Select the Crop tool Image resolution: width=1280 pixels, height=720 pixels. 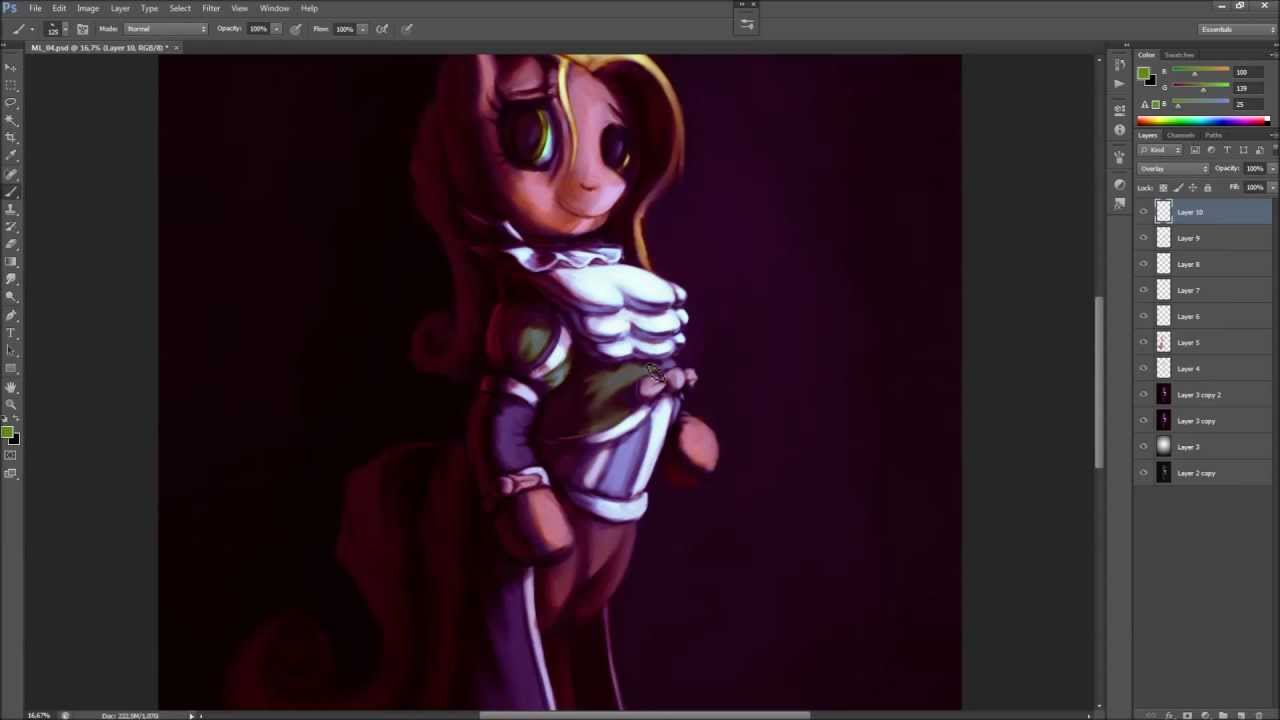(x=11, y=137)
